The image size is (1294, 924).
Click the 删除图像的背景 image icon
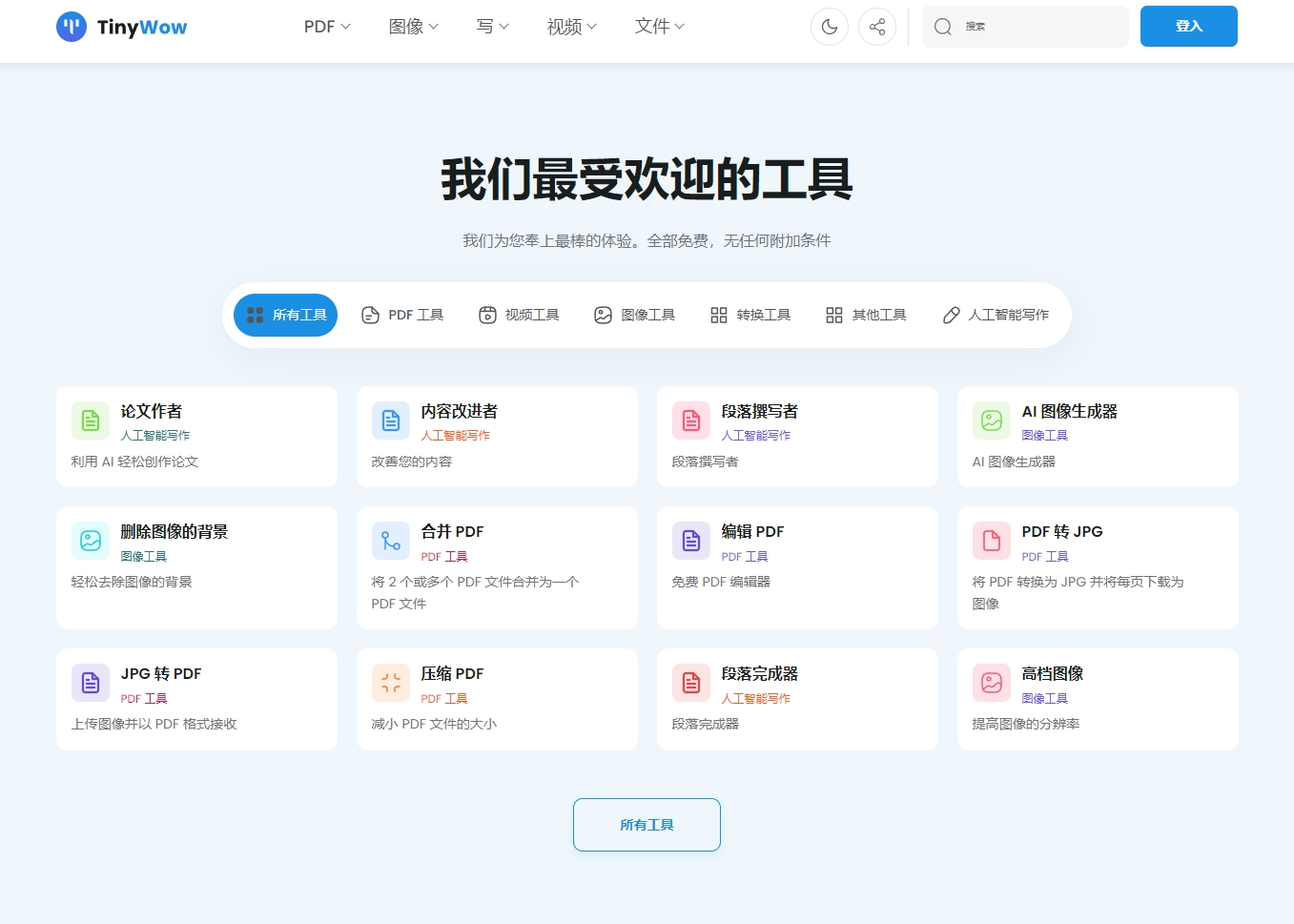pyautogui.click(x=91, y=541)
